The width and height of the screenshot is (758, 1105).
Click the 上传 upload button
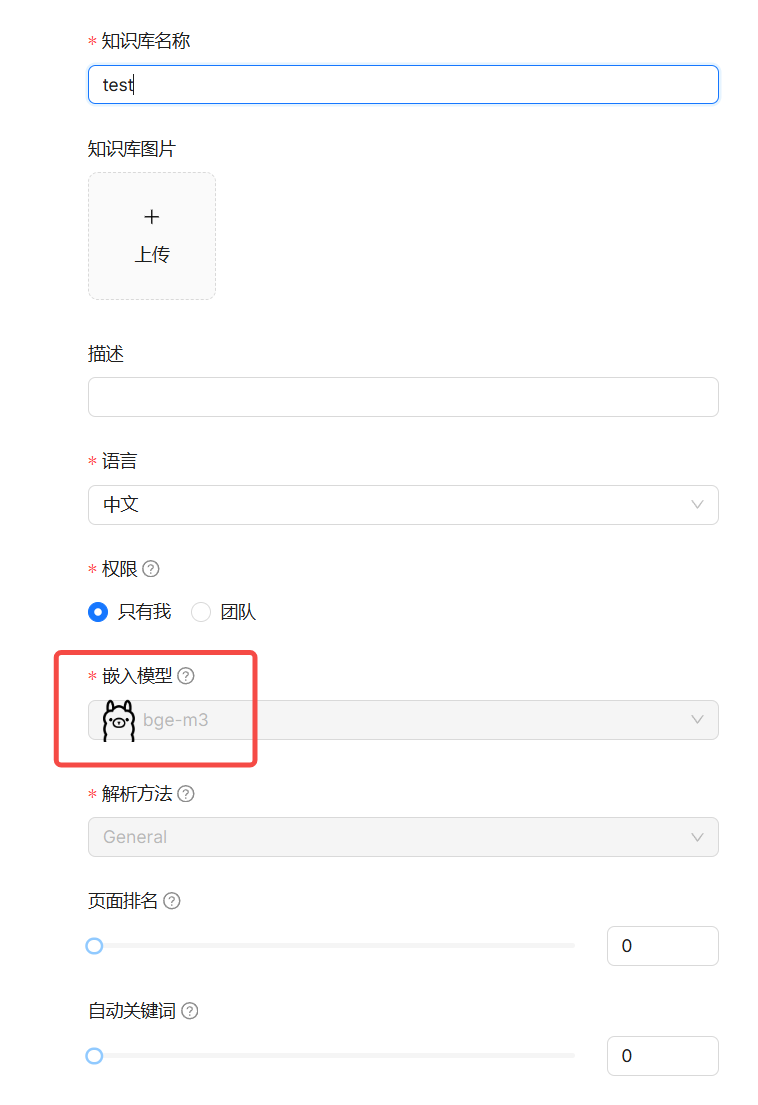coord(151,253)
